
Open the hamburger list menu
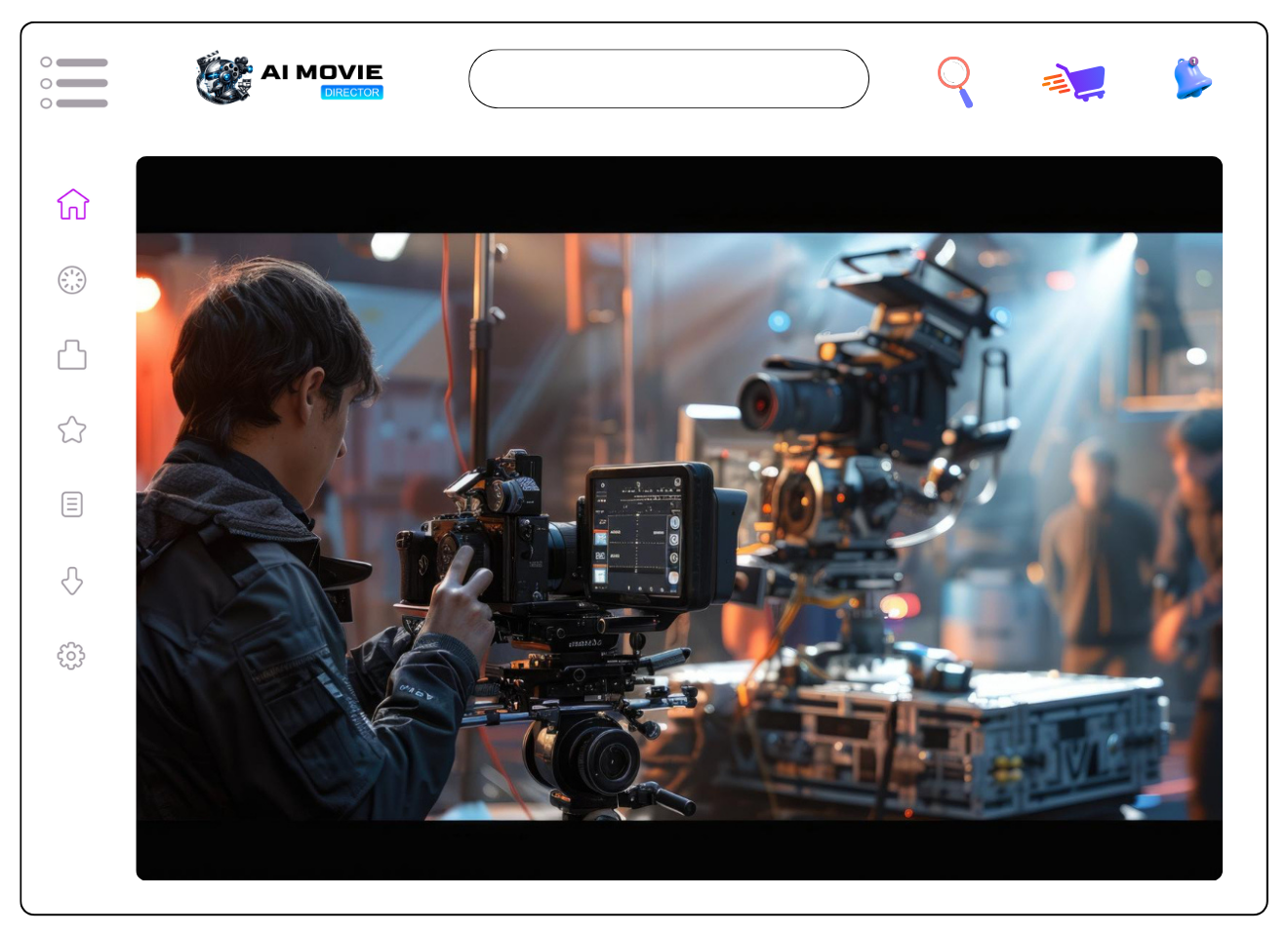pyautogui.click(x=74, y=82)
